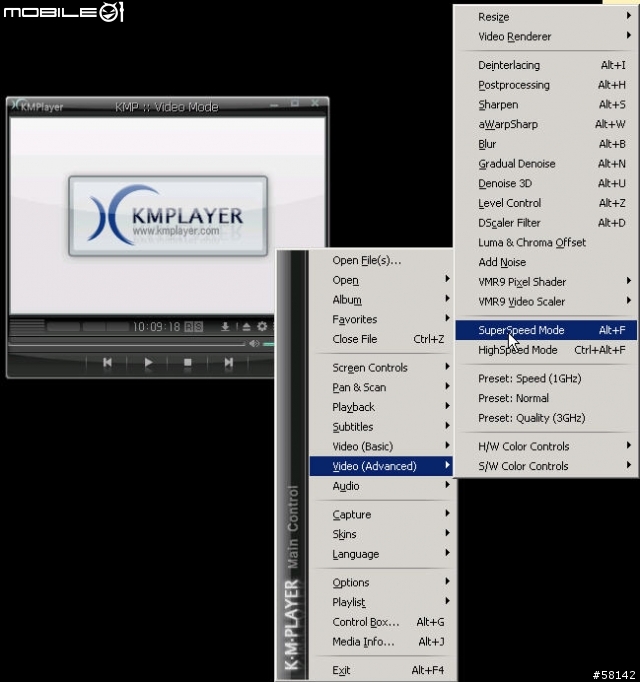
Task: Expand the Pan & Scan submenu
Action: click(x=381, y=387)
